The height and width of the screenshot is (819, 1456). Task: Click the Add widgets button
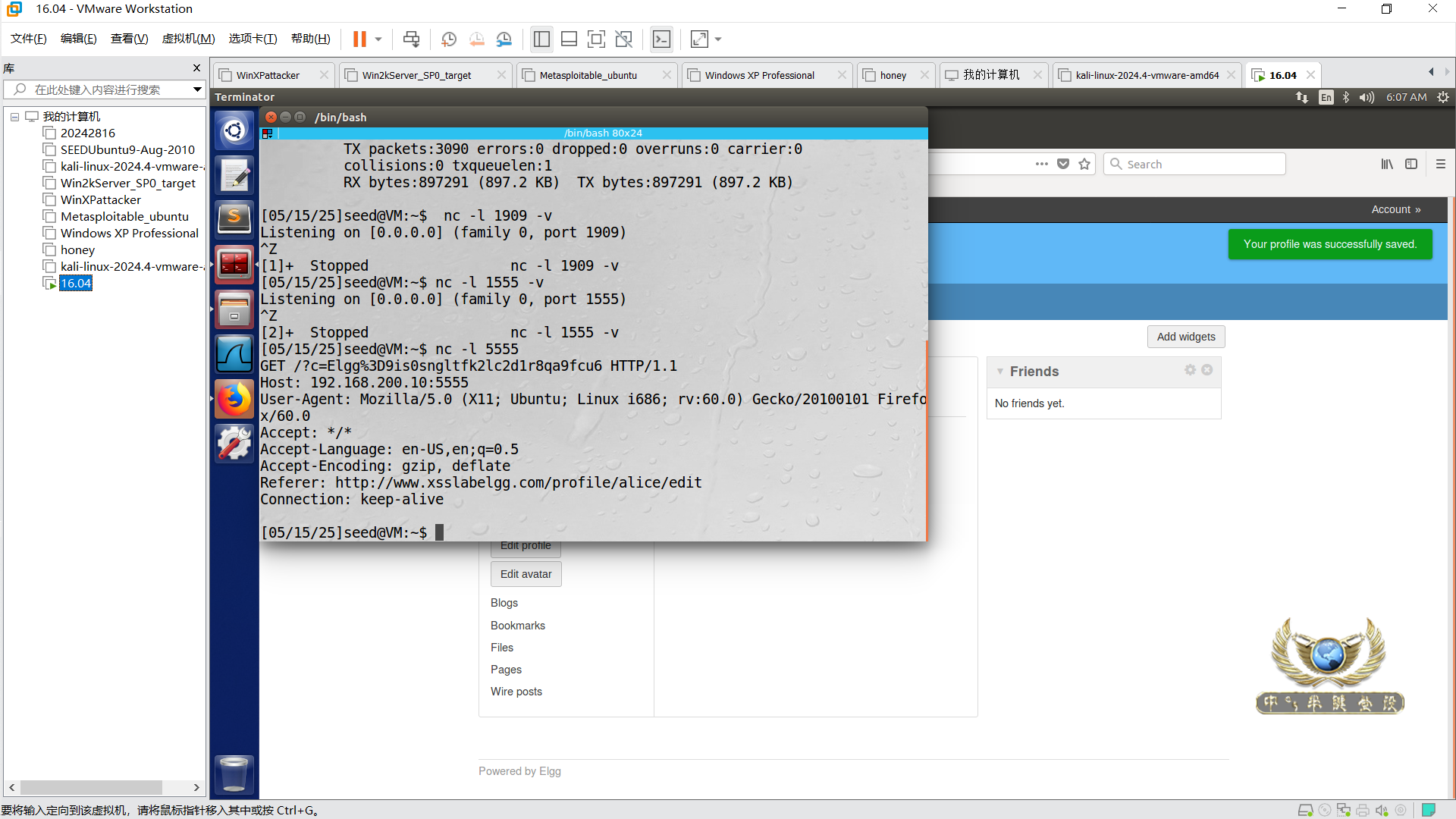[x=1185, y=337]
